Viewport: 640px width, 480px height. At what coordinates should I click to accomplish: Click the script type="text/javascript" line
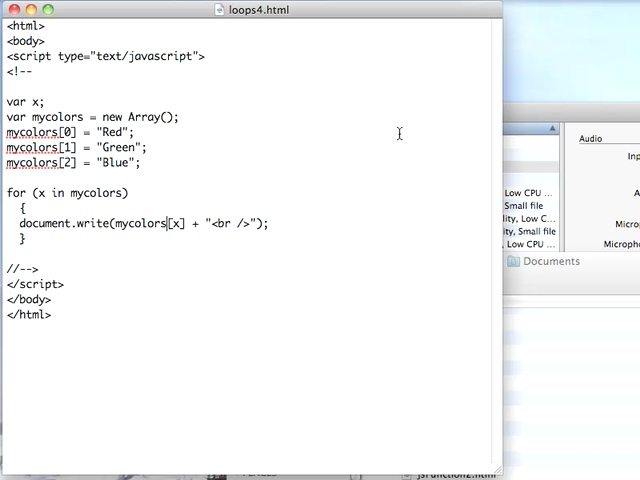(x=106, y=56)
